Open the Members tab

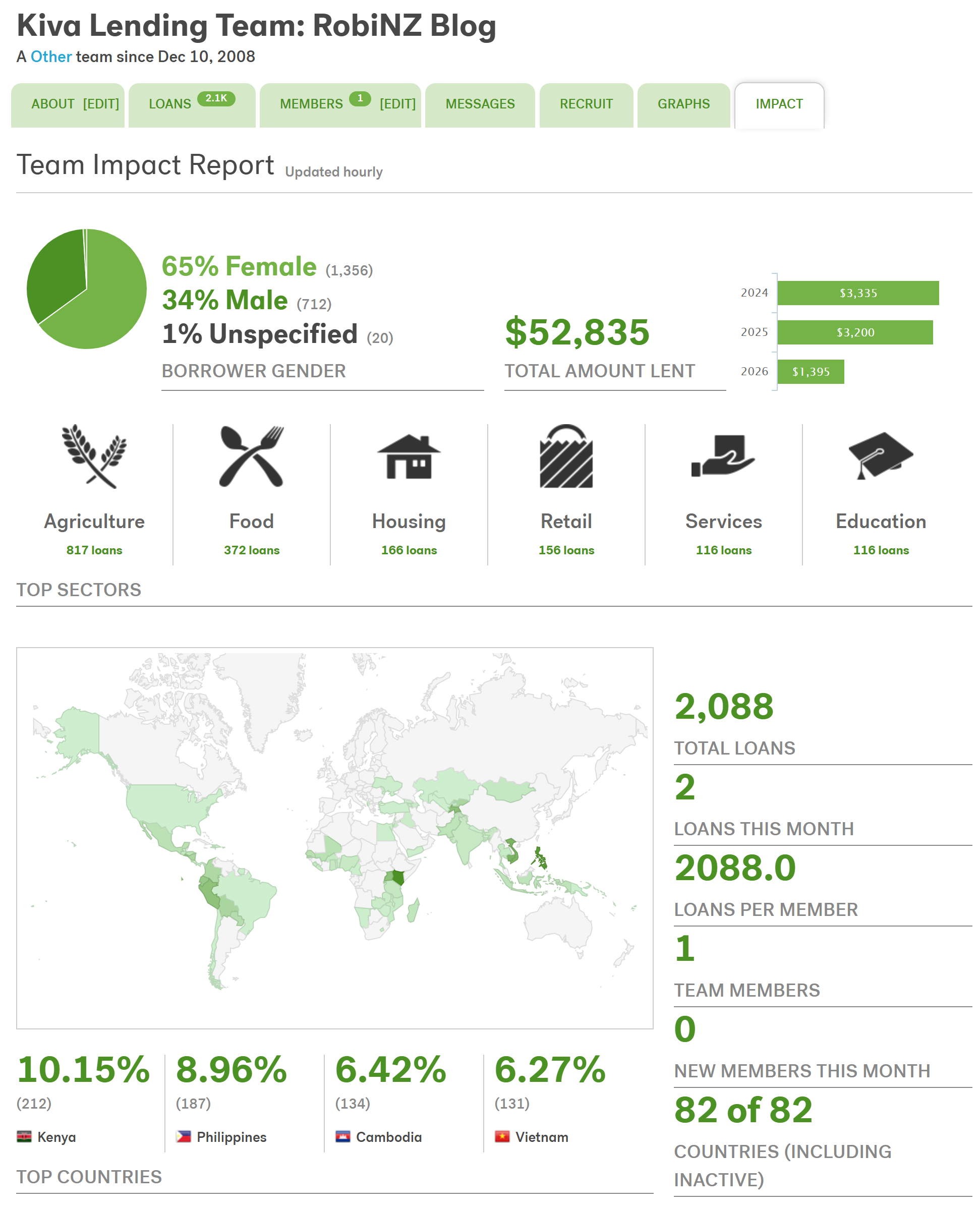(311, 104)
